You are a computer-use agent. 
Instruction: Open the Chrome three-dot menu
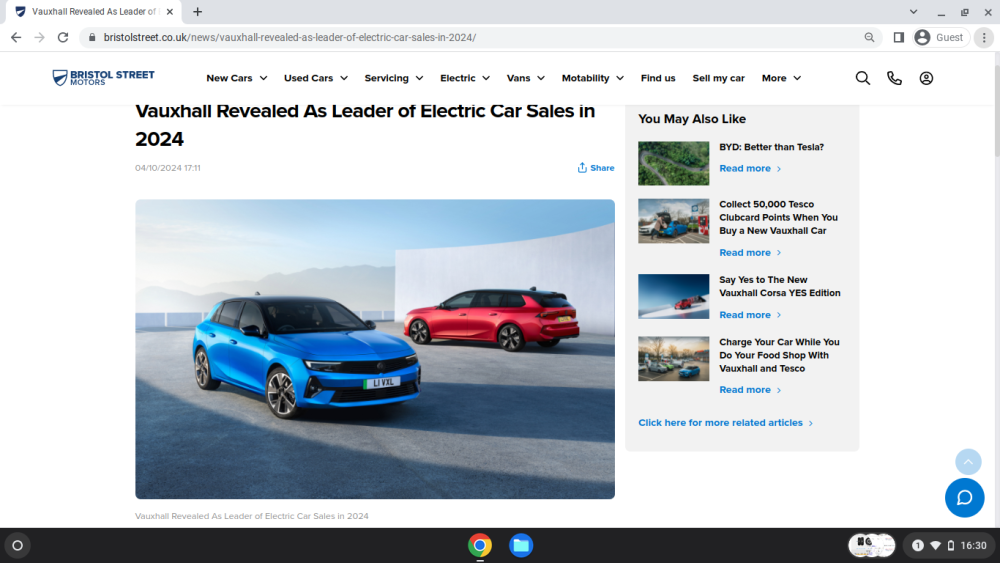coord(984,38)
